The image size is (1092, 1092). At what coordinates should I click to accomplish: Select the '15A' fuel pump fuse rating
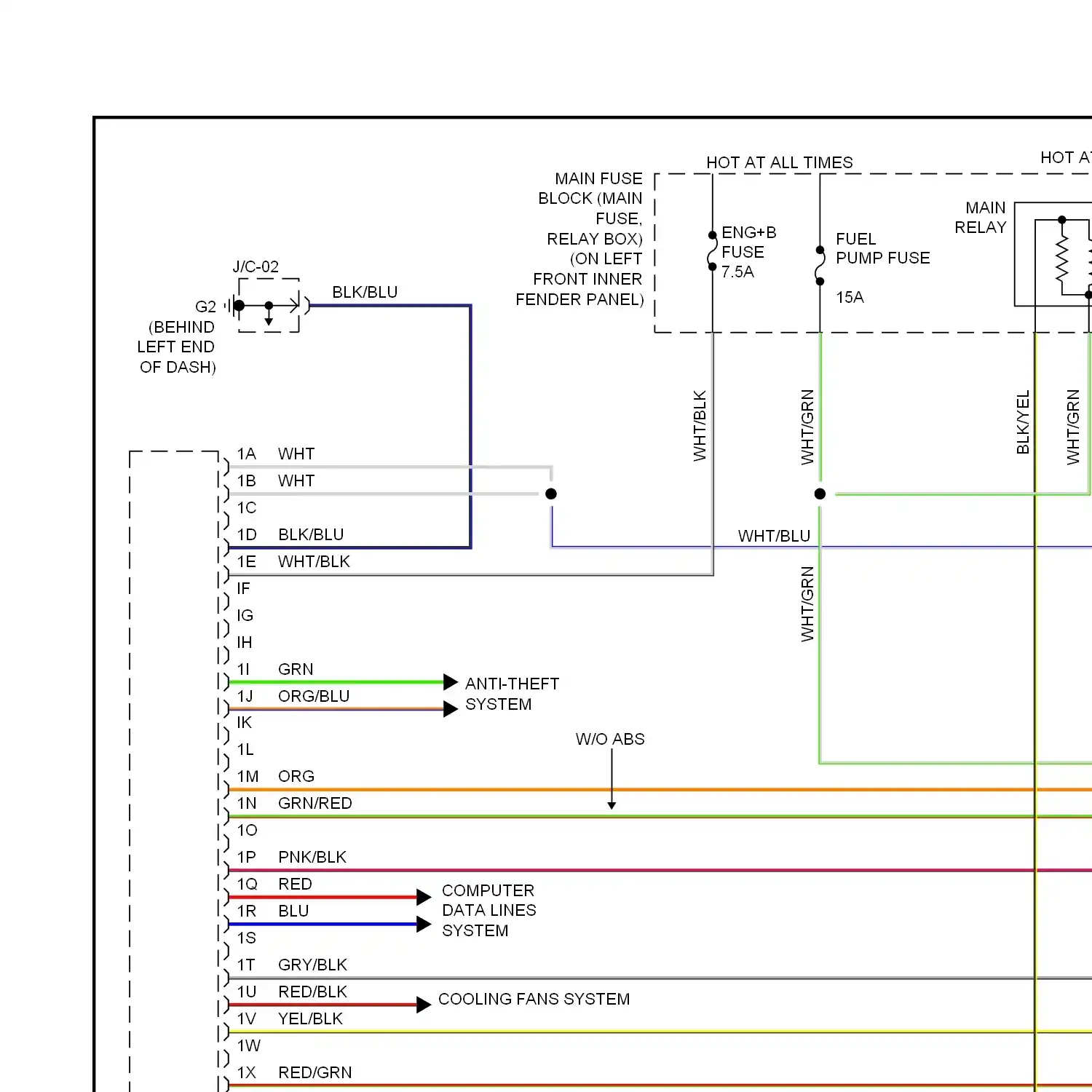click(850, 297)
